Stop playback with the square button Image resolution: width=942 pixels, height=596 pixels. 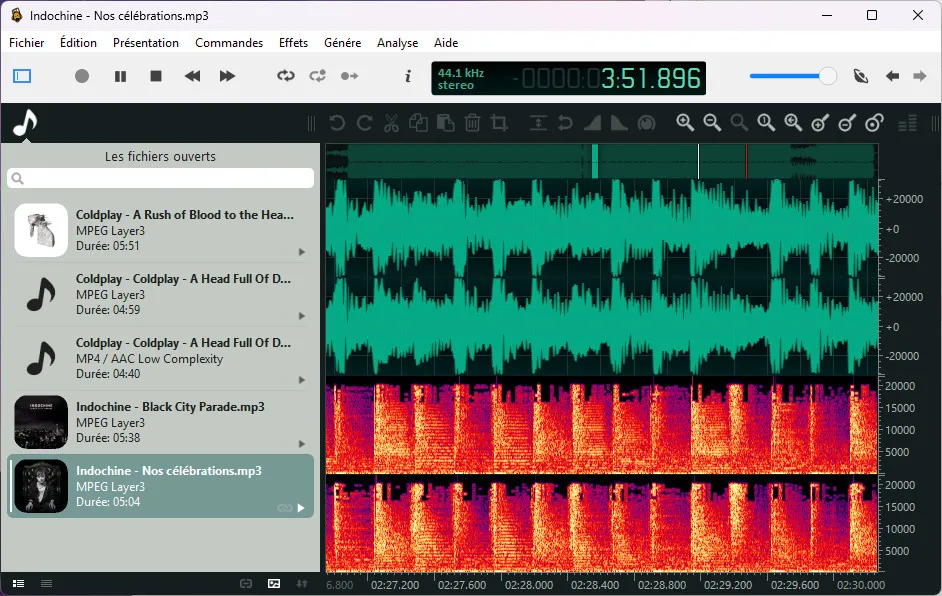[x=156, y=76]
